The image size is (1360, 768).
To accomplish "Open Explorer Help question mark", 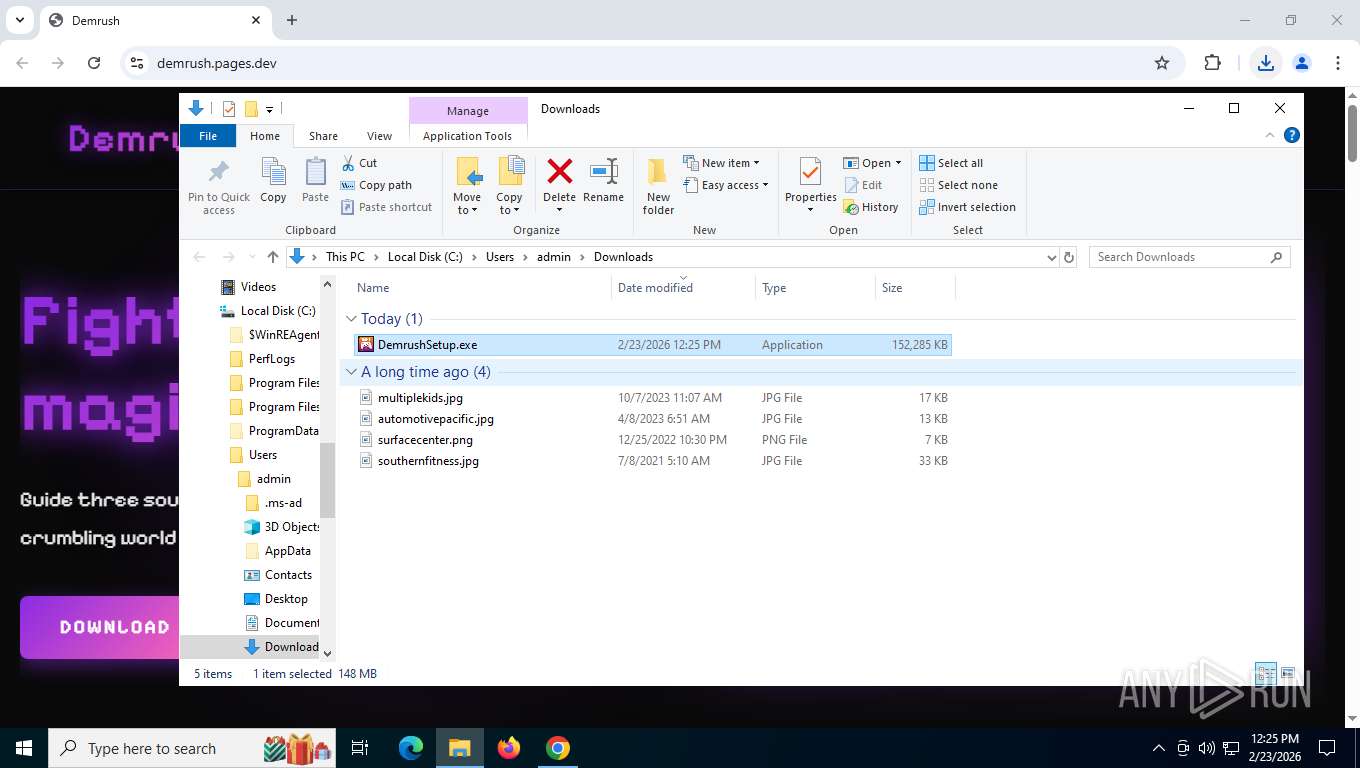I will tap(1291, 135).
